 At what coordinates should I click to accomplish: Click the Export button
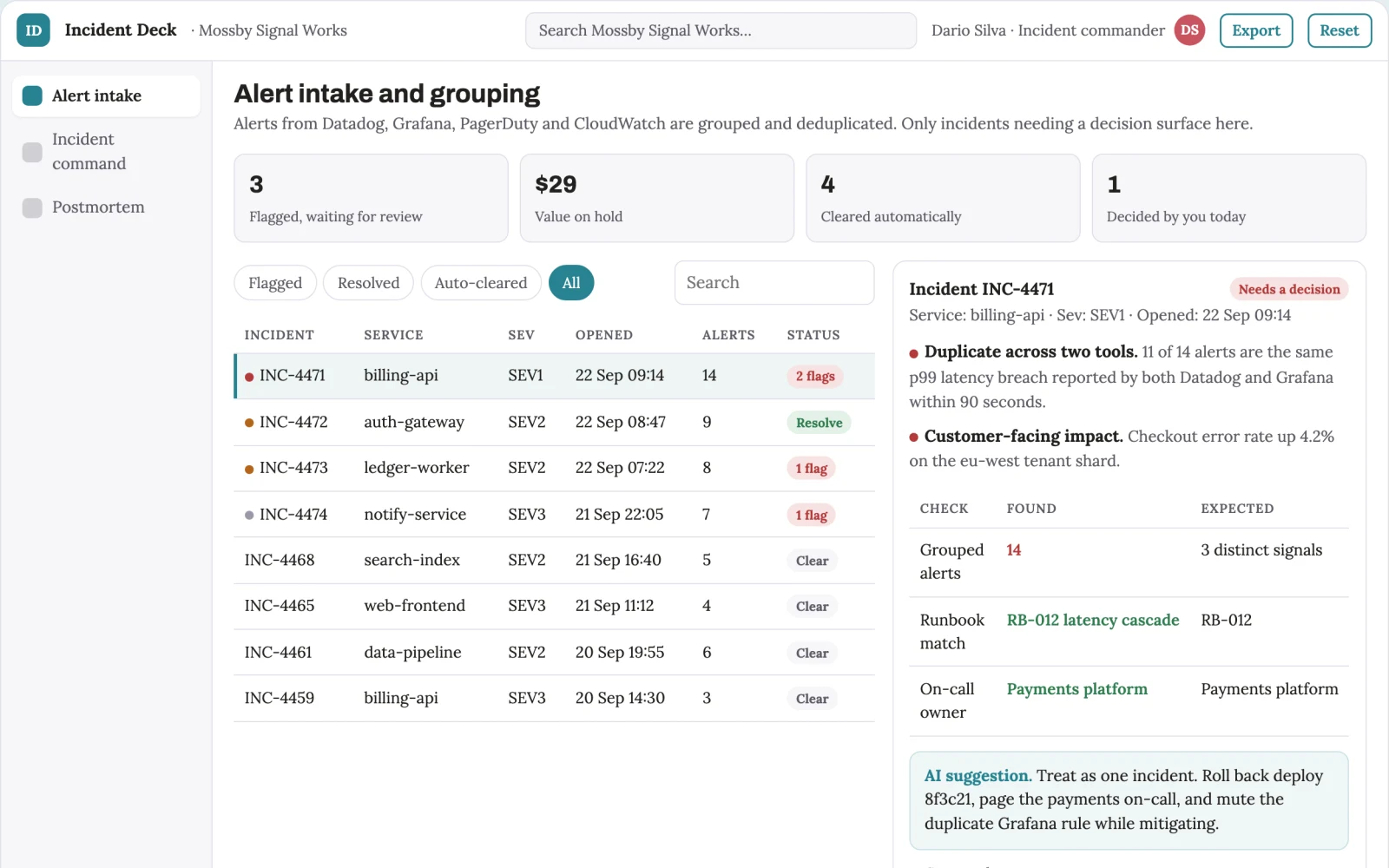coord(1256,30)
